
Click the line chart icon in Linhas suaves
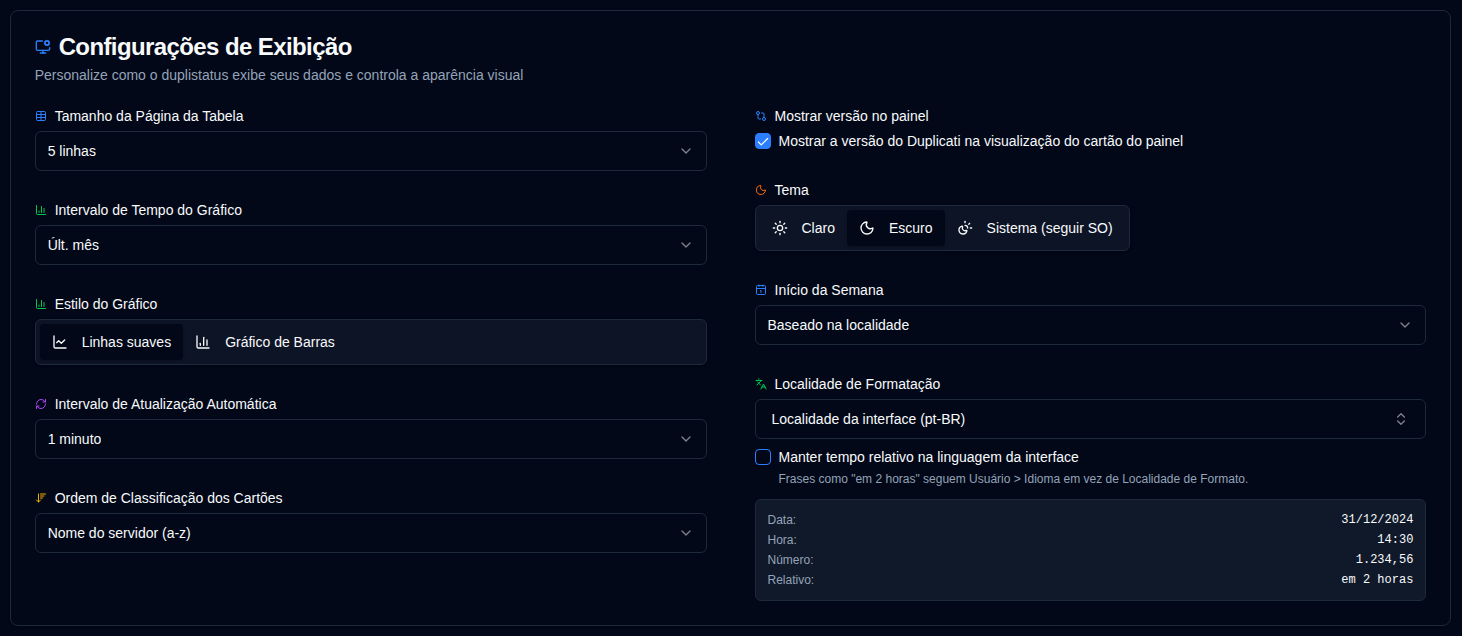click(60, 342)
